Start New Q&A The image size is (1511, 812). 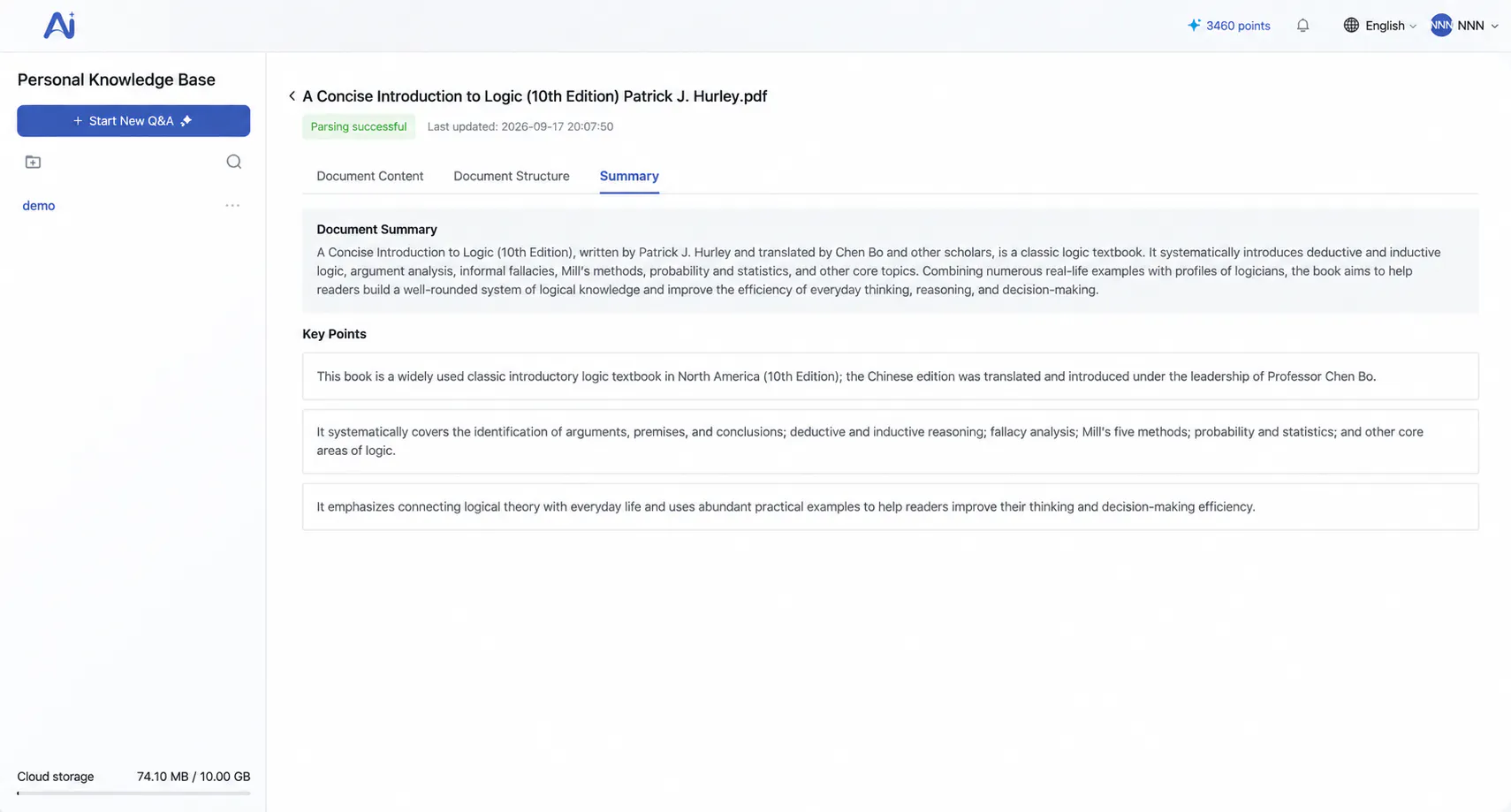tap(133, 121)
